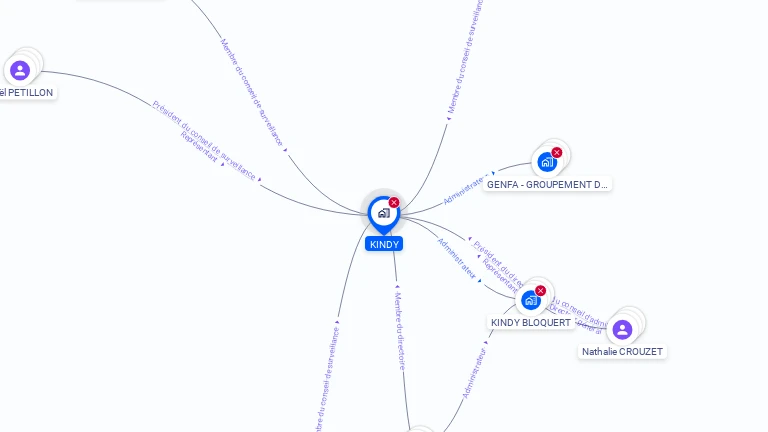Viewport: 768px width, 432px height.
Task: Click the blue KINDY name label
Action: [x=384, y=244]
